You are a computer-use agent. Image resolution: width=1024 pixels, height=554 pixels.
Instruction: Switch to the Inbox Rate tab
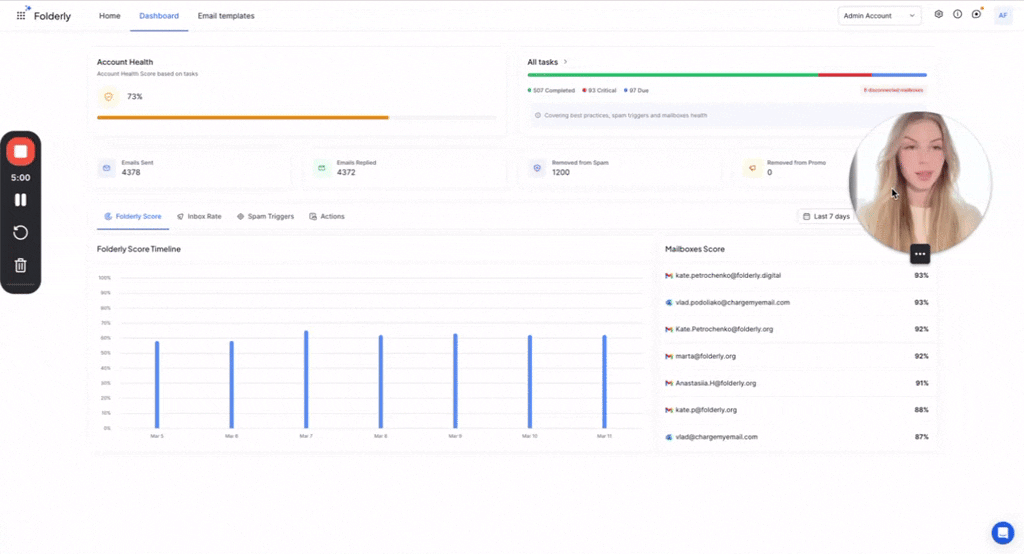pos(199,216)
